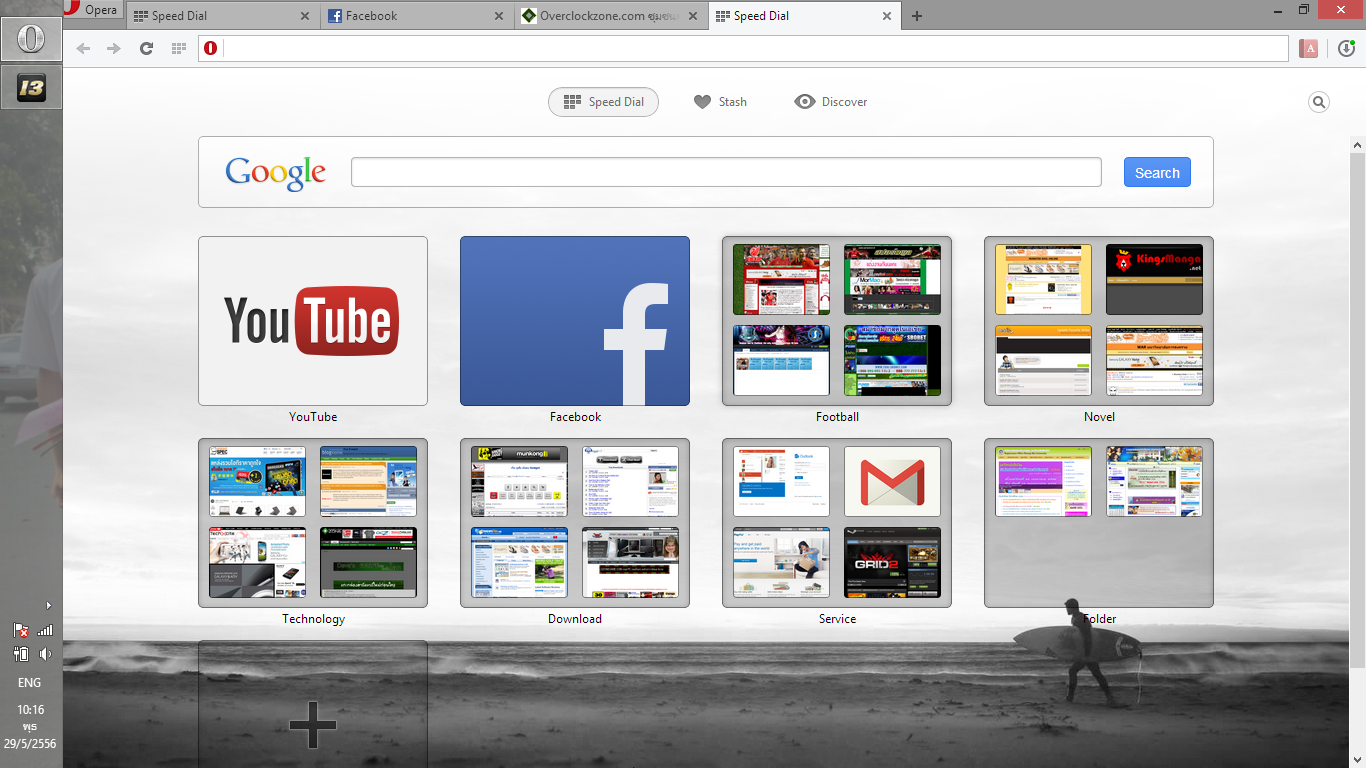Image resolution: width=1366 pixels, height=768 pixels.
Task: Open the battery power tray icon
Action: (x=21, y=654)
